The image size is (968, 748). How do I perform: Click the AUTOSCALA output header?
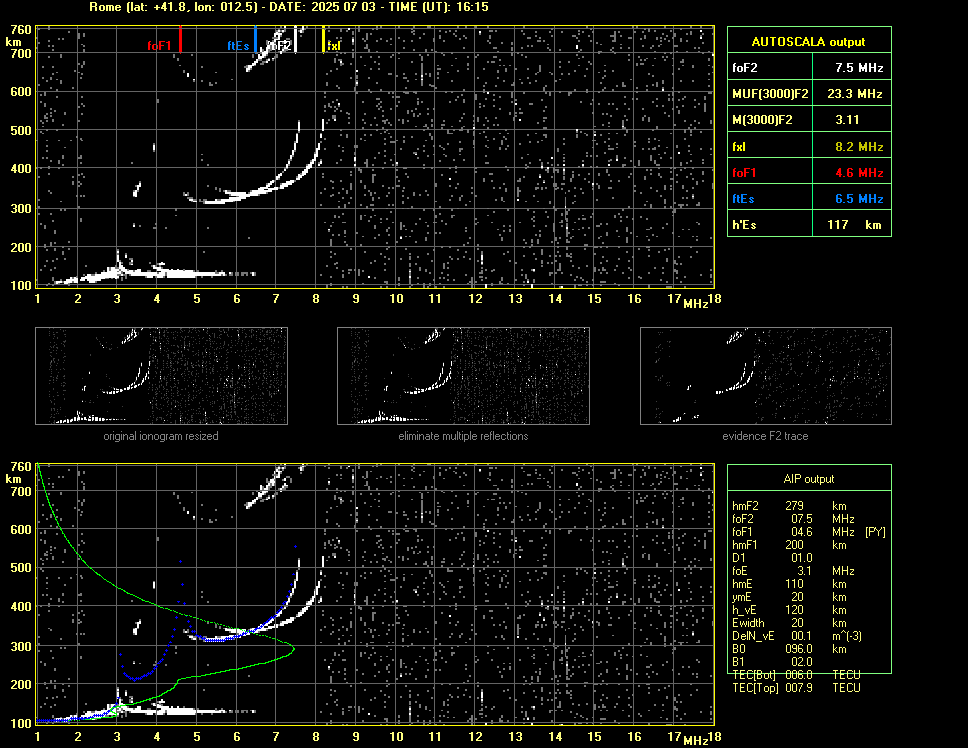[x=809, y=41]
